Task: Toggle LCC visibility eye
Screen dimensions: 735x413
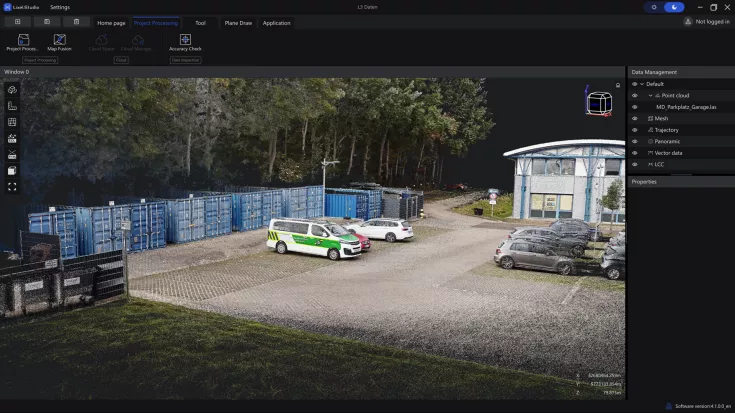Action: coord(635,165)
